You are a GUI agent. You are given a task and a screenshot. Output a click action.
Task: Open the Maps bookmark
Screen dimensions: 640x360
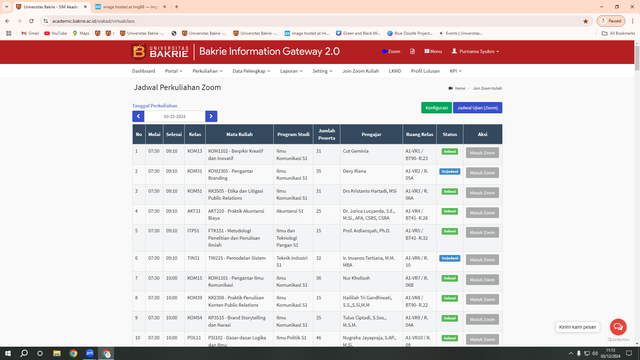point(81,33)
